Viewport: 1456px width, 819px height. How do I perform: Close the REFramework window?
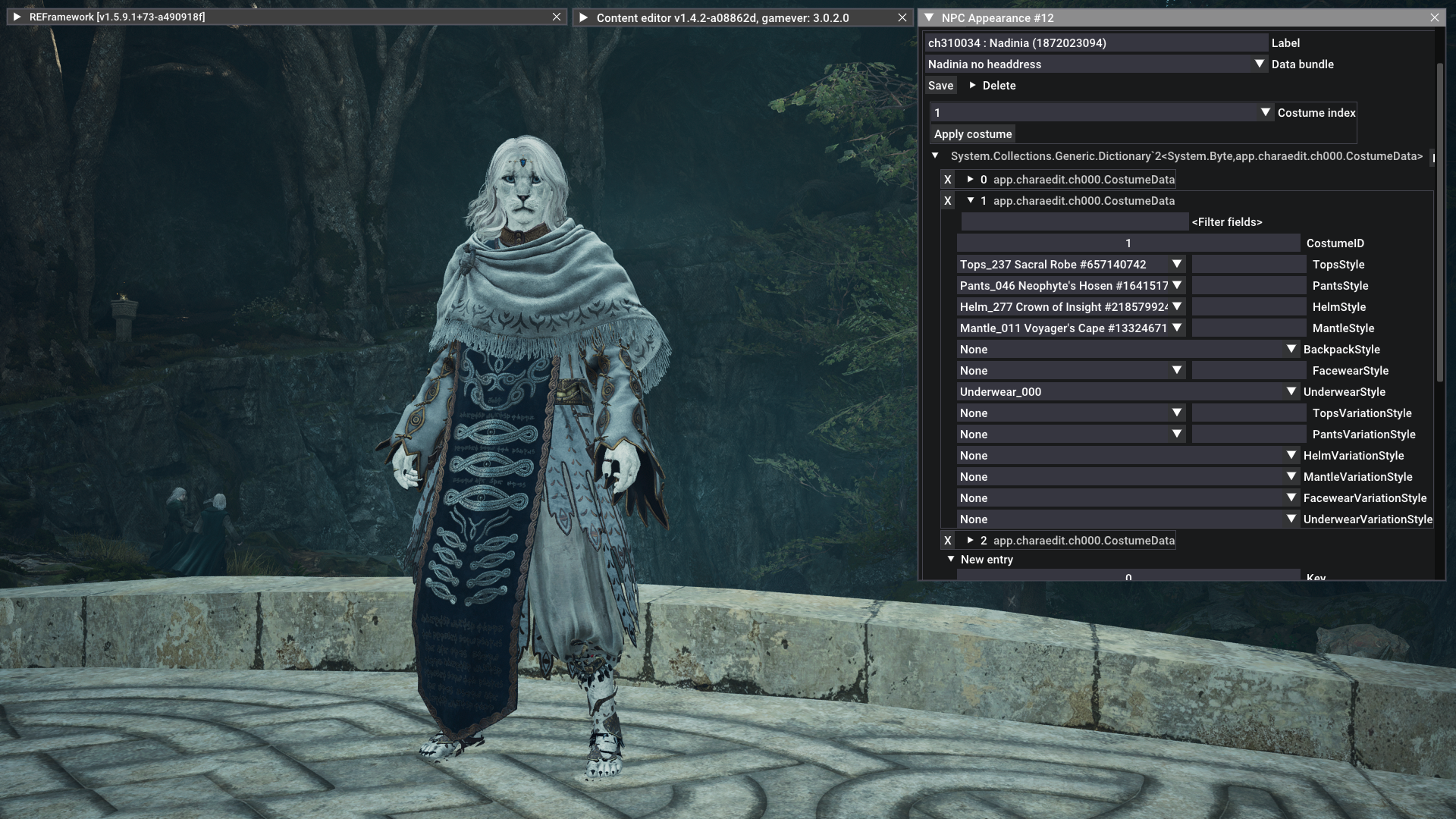coord(557,17)
